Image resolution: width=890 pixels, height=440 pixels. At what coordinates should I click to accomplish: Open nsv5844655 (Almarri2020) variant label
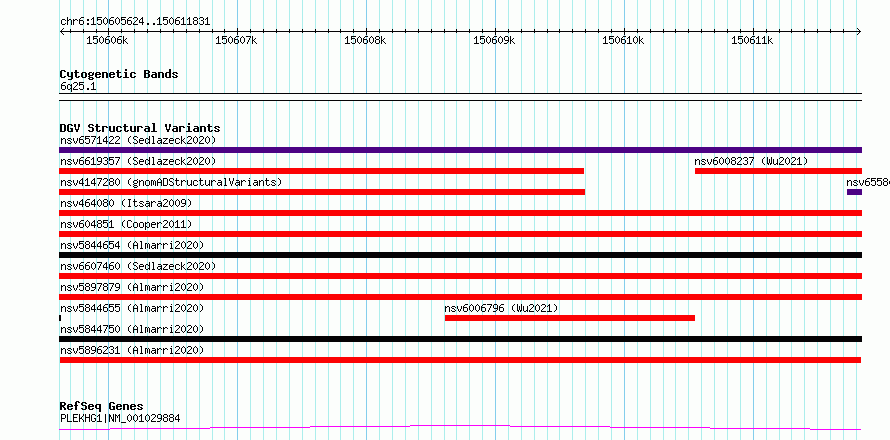(x=132, y=308)
